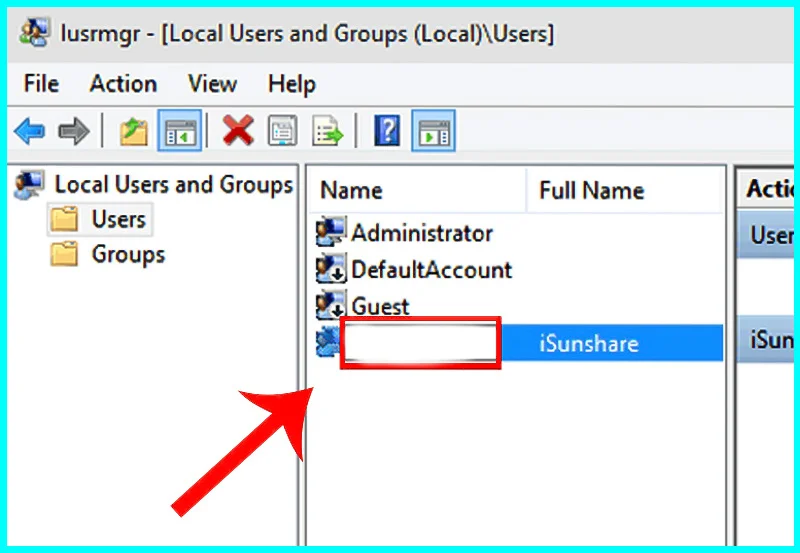Click the Groups folder icon
The height and width of the screenshot is (553, 800).
tap(64, 254)
